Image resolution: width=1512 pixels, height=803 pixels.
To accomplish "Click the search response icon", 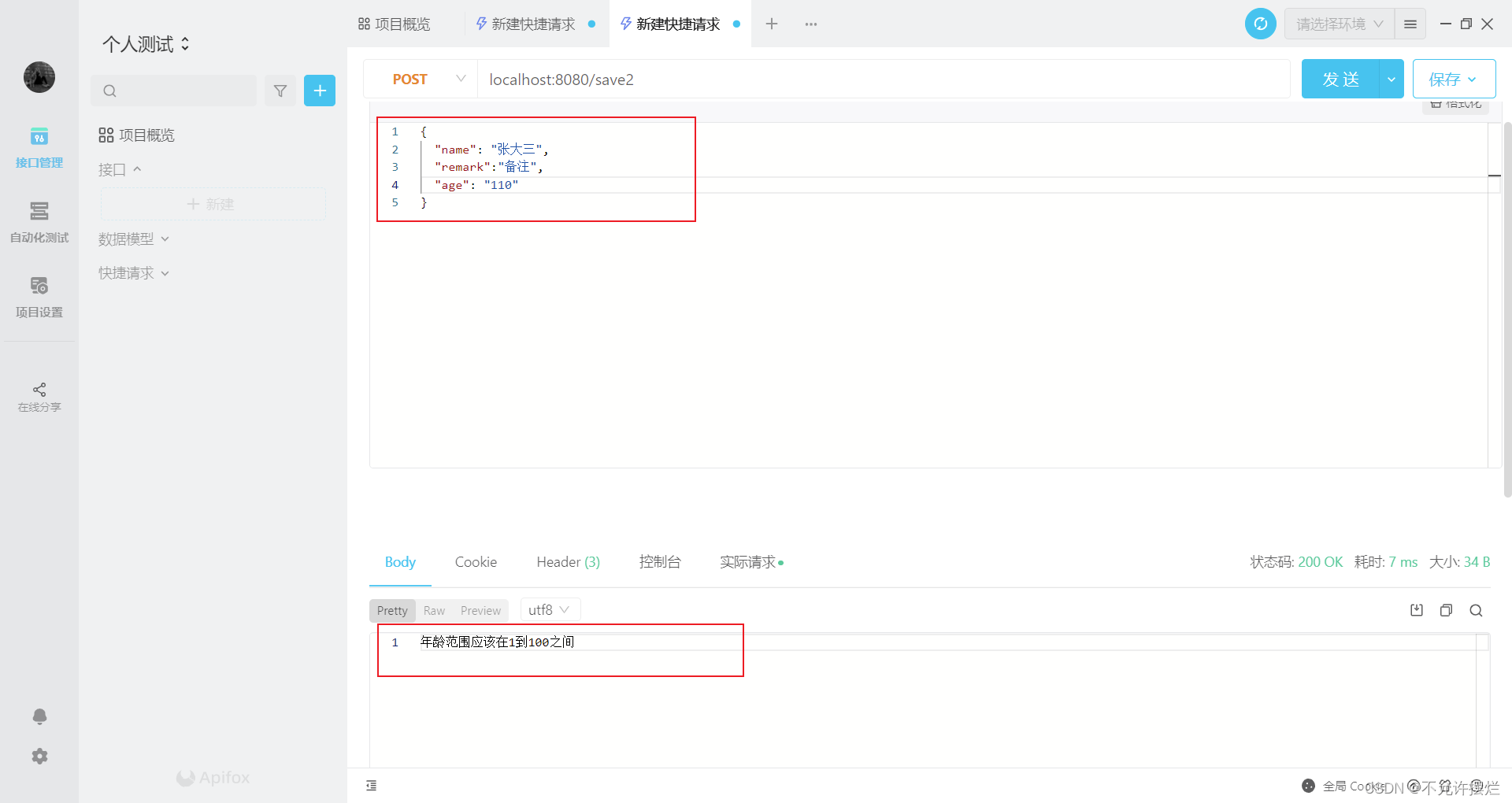I will point(1476,610).
